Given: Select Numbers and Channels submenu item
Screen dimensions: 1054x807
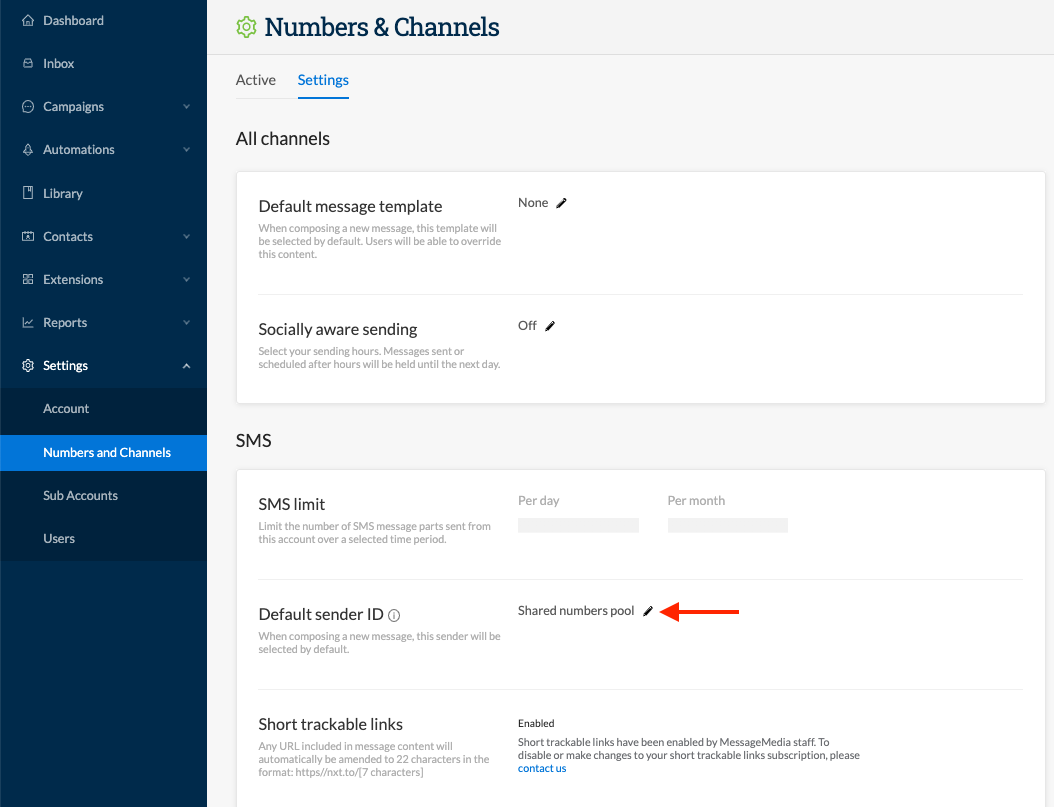Looking at the screenshot, I should [104, 452].
